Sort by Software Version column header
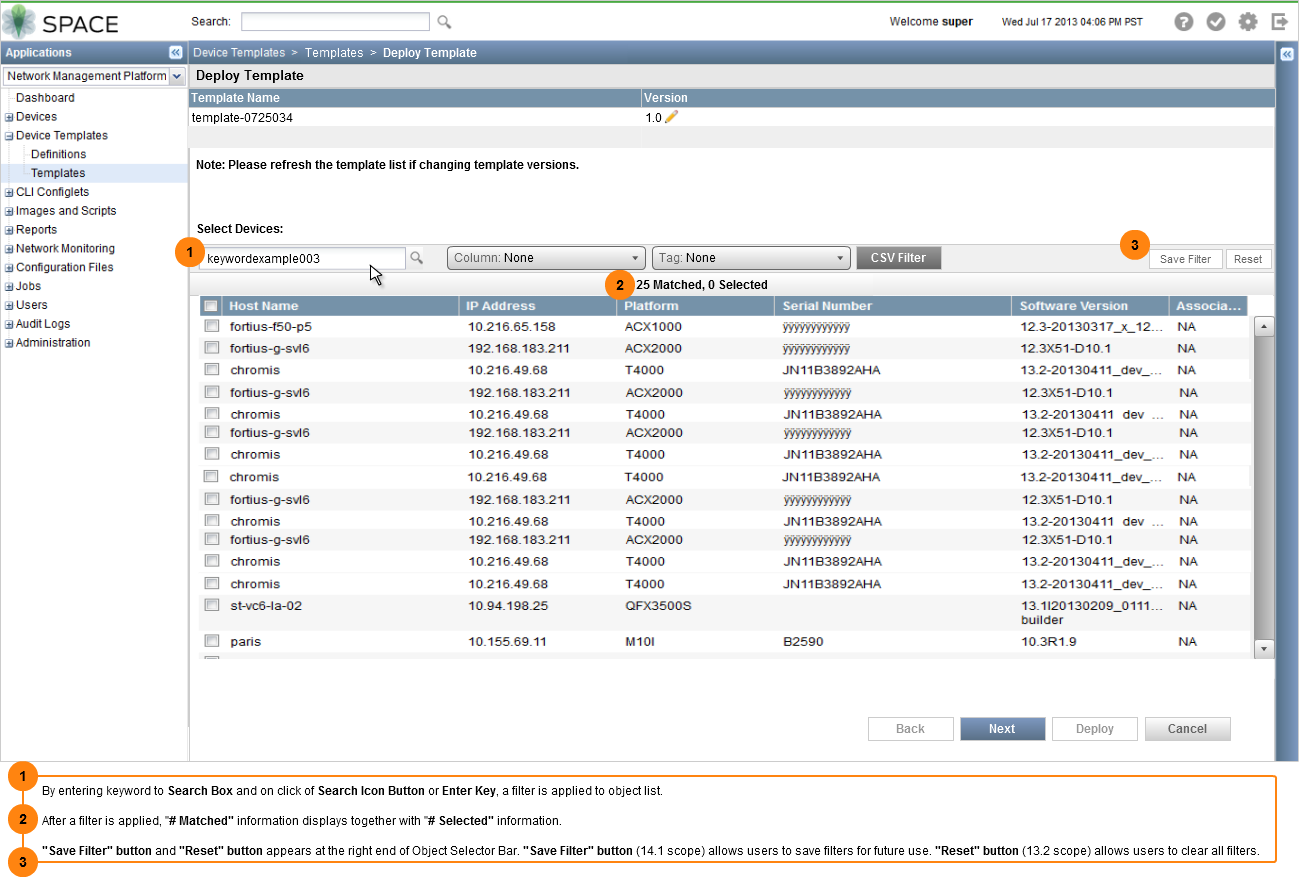The image size is (1299, 877). (1090, 306)
